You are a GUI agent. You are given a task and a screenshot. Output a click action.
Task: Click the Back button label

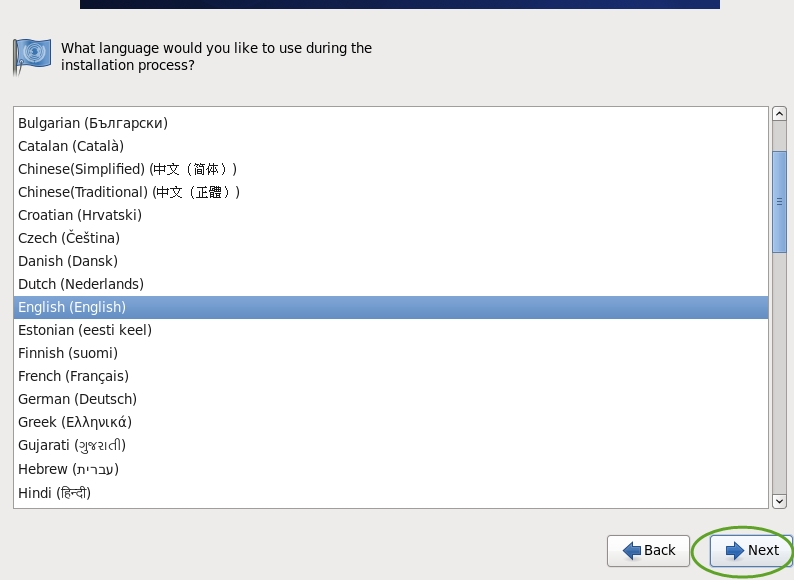[x=659, y=551]
